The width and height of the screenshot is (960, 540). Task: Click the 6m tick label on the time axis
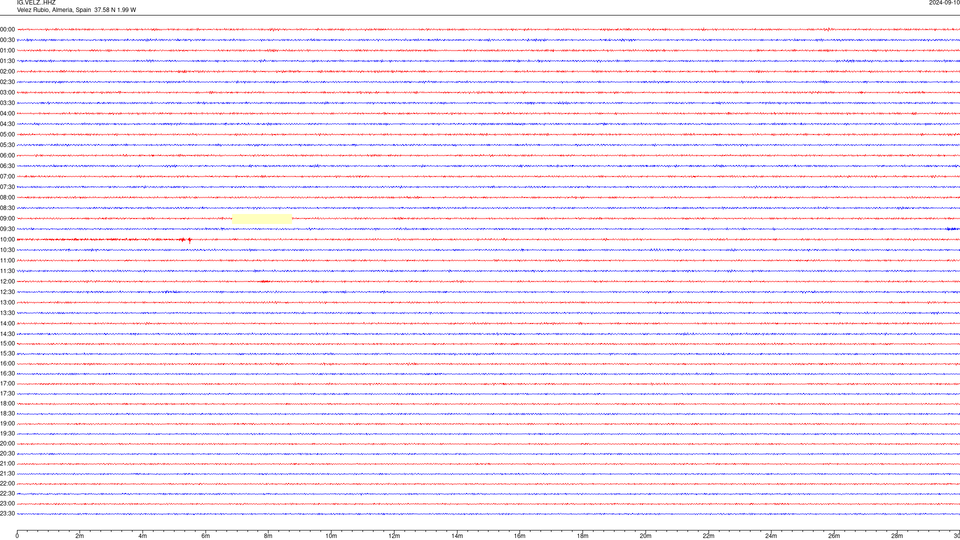pyautogui.click(x=206, y=536)
